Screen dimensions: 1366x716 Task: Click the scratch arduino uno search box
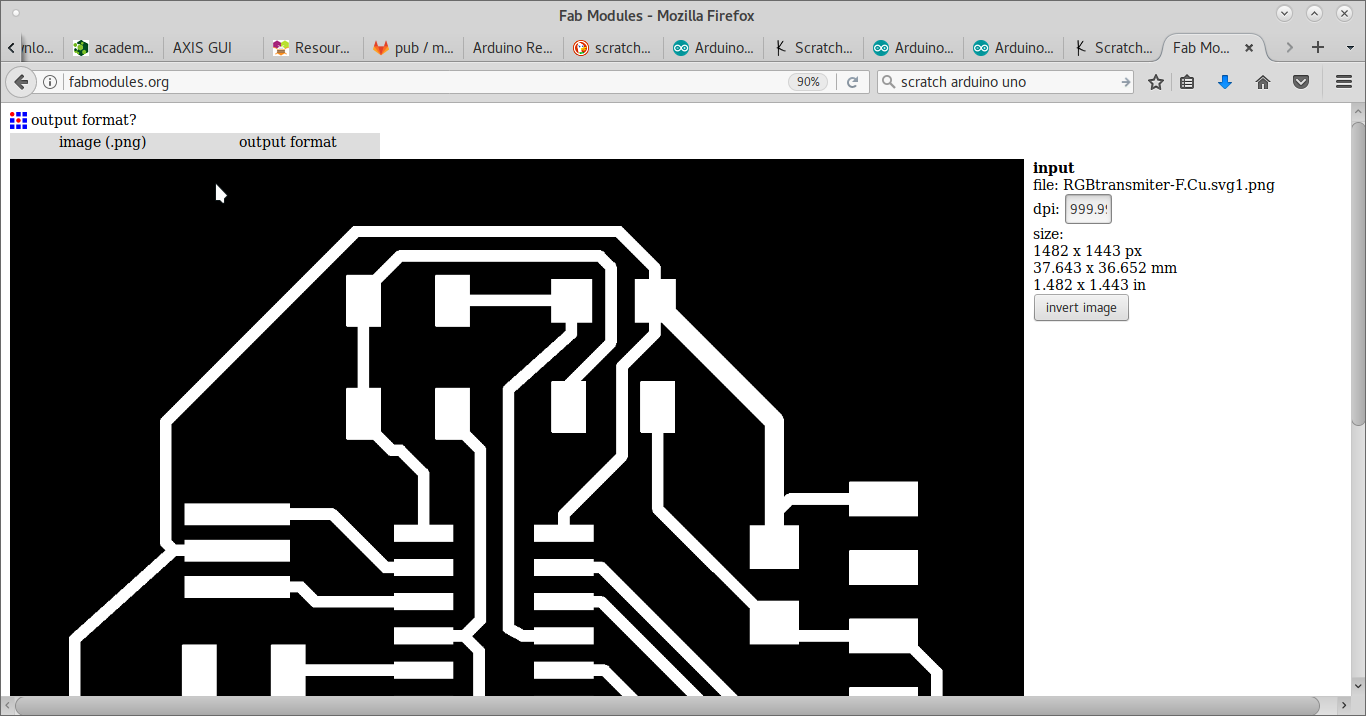pos(1007,82)
